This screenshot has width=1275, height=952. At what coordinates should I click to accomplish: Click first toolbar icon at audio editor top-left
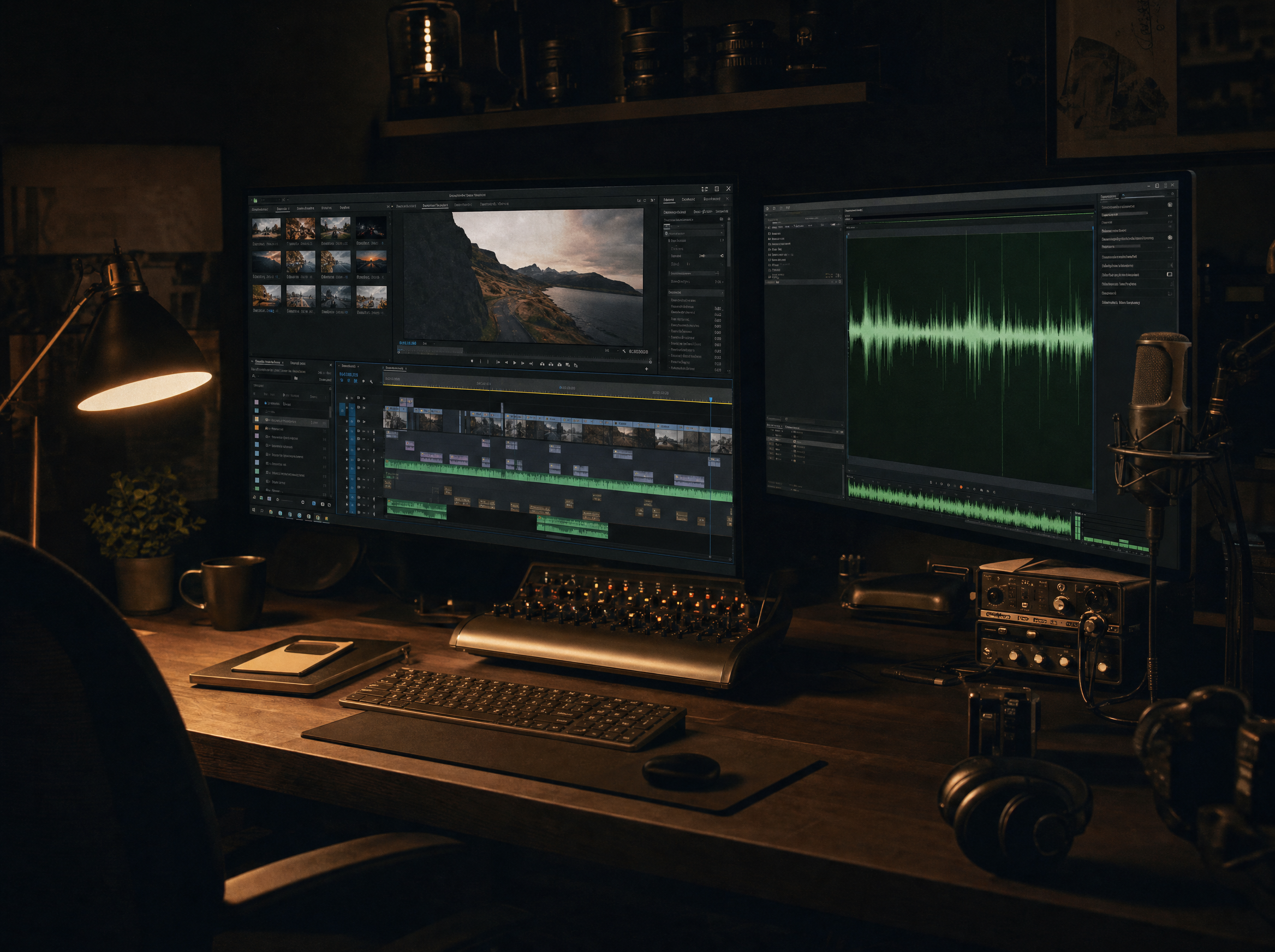click(767, 209)
